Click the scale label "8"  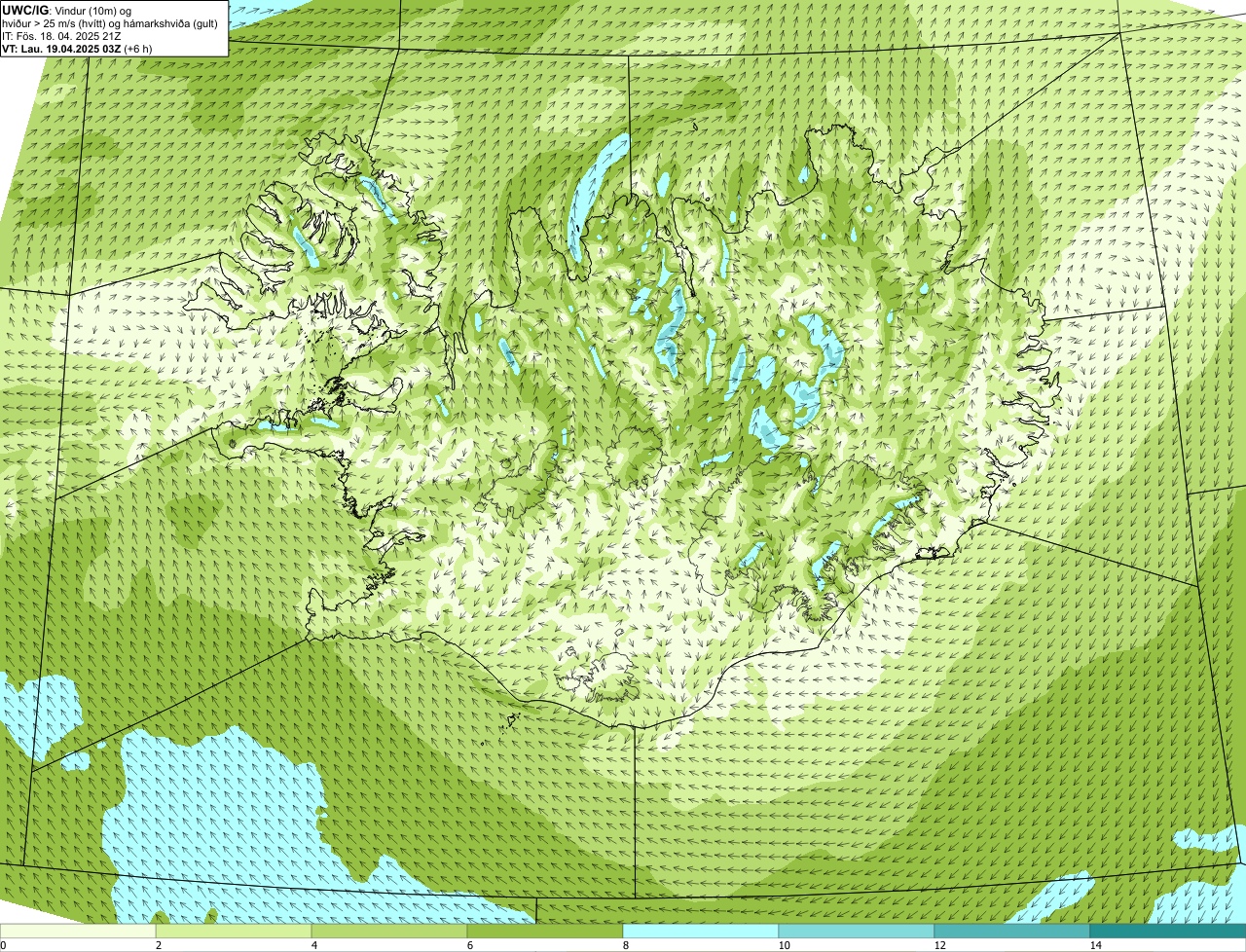tap(625, 945)
